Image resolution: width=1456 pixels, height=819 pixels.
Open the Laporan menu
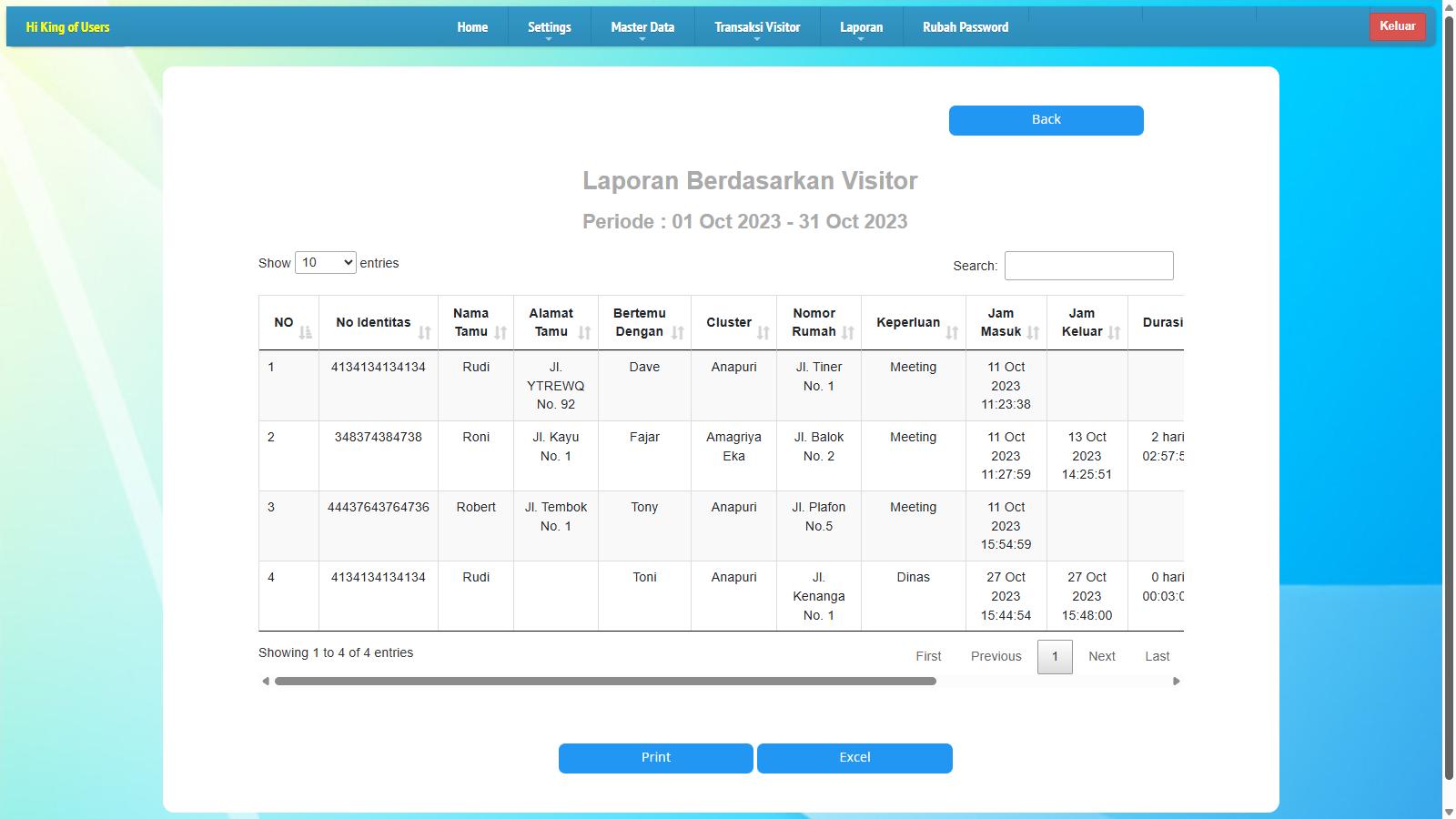(861, 27)
